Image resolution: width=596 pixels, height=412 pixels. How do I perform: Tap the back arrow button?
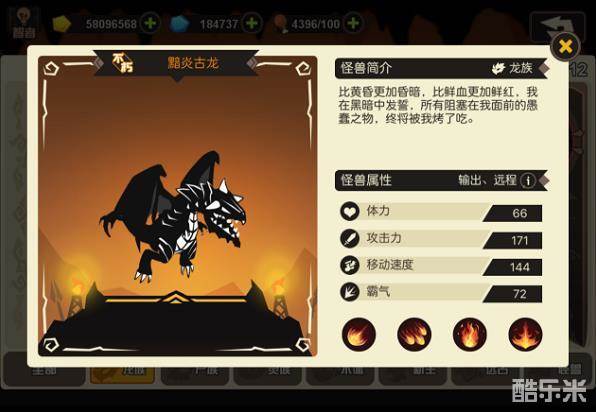point(557,26)
